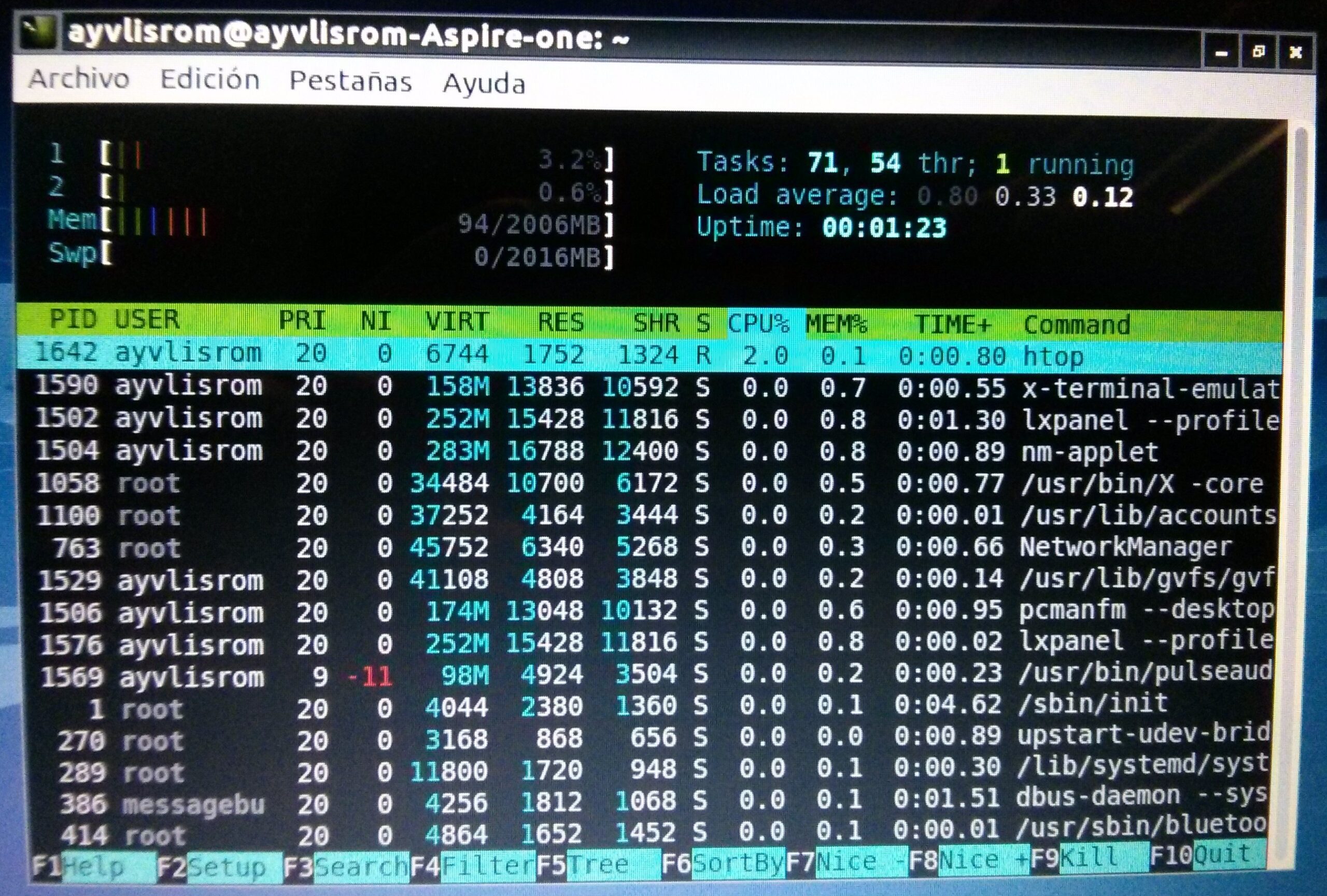
Task: Click the terminal icon in title bar
Action: pyautogui.click(x=38, y=32)
